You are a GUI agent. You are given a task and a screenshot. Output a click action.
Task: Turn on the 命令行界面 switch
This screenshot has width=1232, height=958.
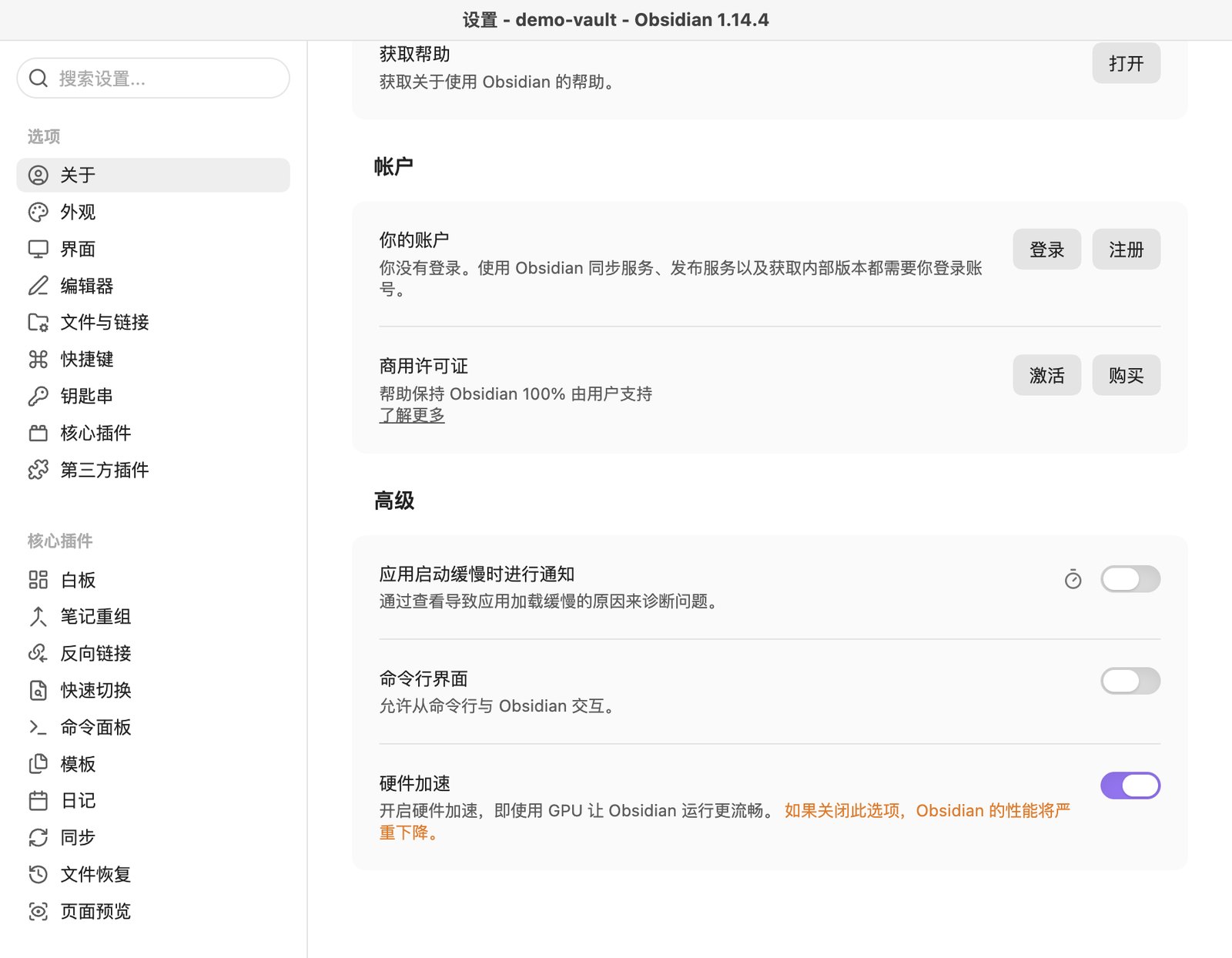click(x=1130, y=681)
